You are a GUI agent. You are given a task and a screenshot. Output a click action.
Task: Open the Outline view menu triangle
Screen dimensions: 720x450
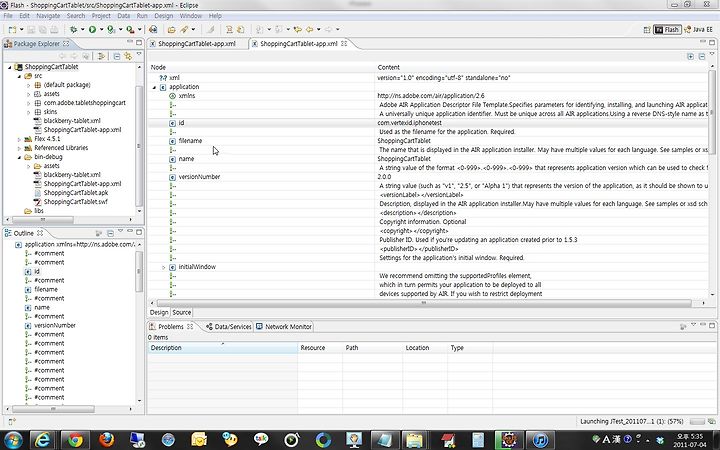[120, 232]
